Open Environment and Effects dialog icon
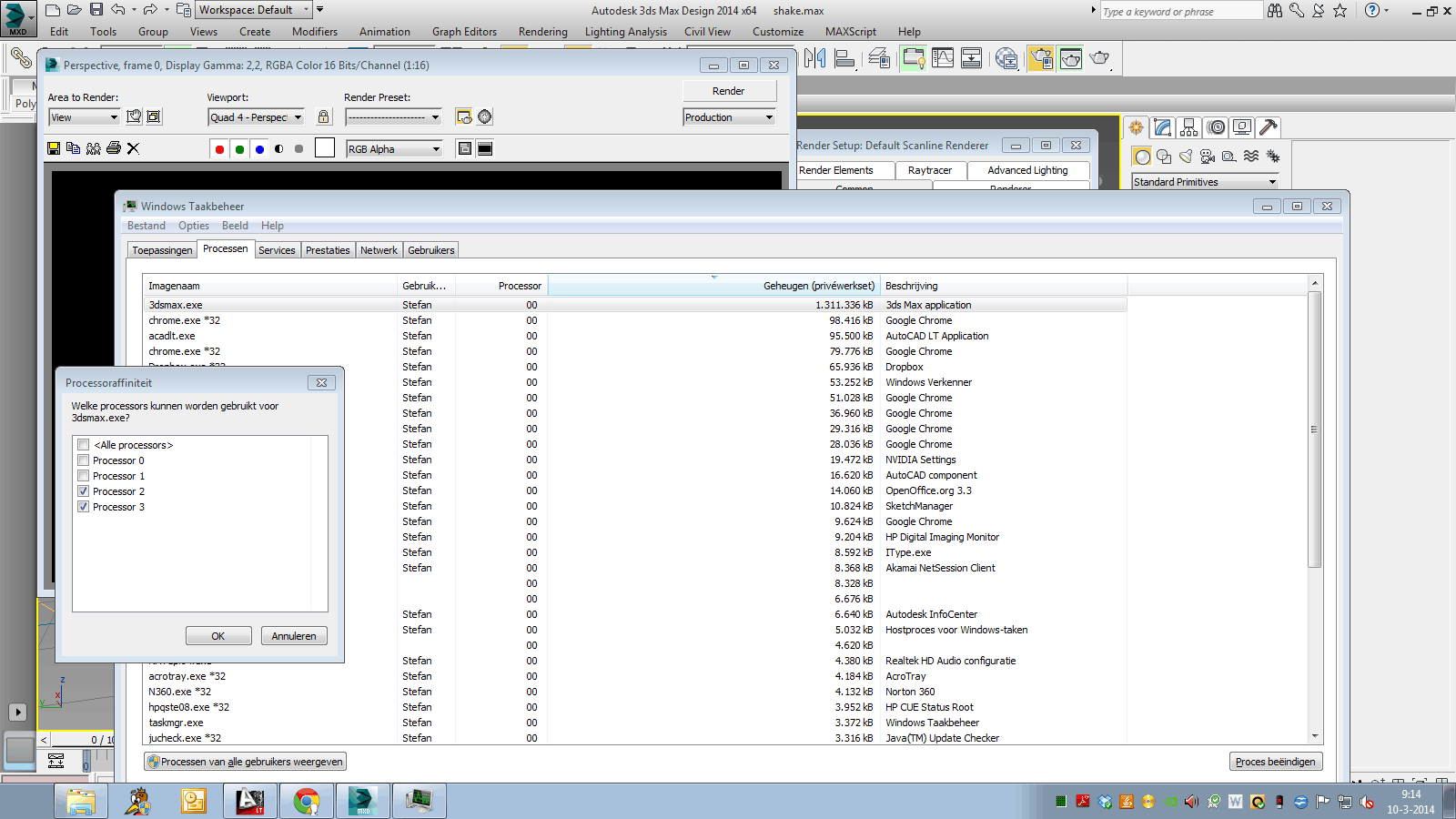Viewport: 1456px width, 819px height. (x=485, y=116)
